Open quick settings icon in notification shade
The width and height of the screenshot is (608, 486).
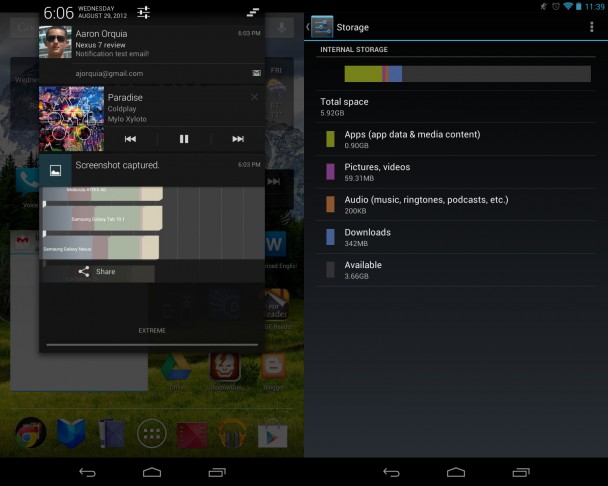(x=143, y=13)
